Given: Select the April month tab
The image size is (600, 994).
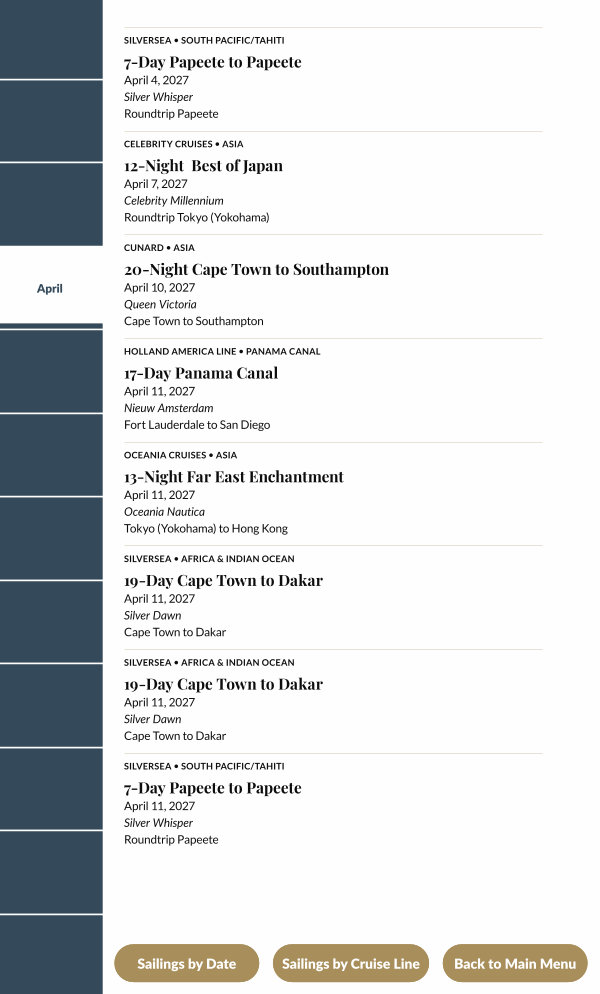Looking at the screenshot, I should tap(50, 288).
